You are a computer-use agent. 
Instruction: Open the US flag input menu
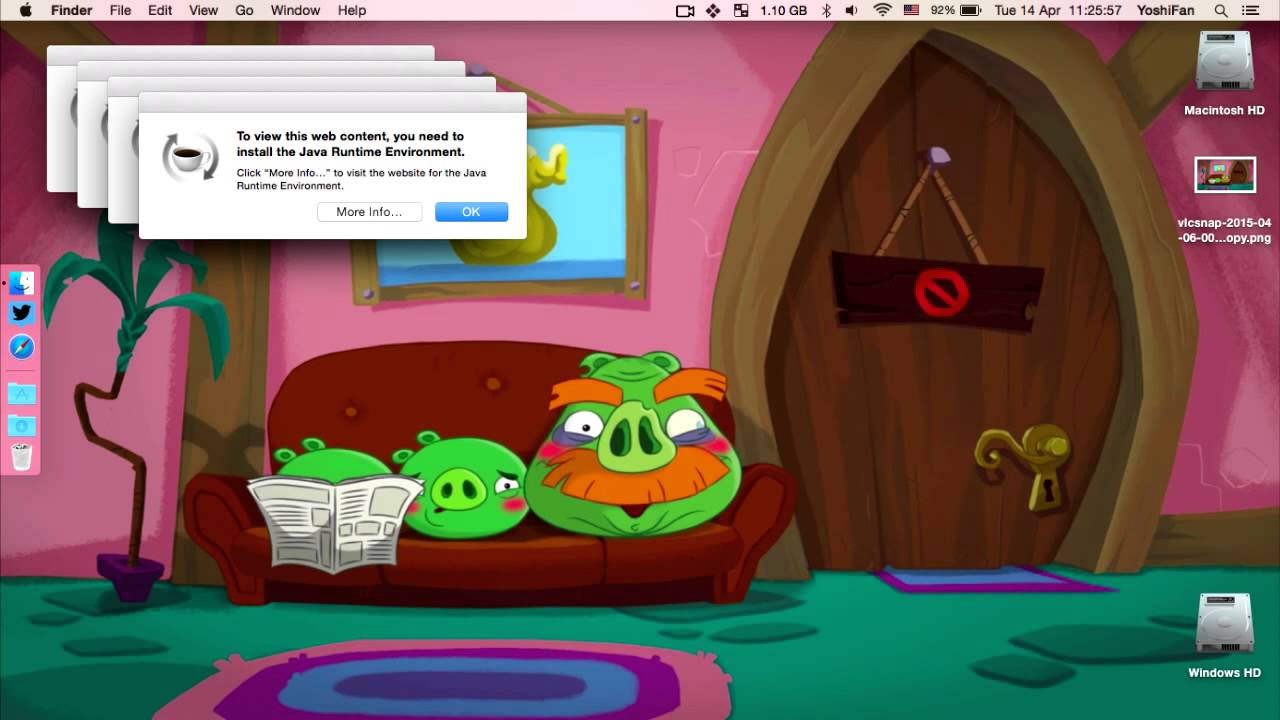(x=911, y=10)
